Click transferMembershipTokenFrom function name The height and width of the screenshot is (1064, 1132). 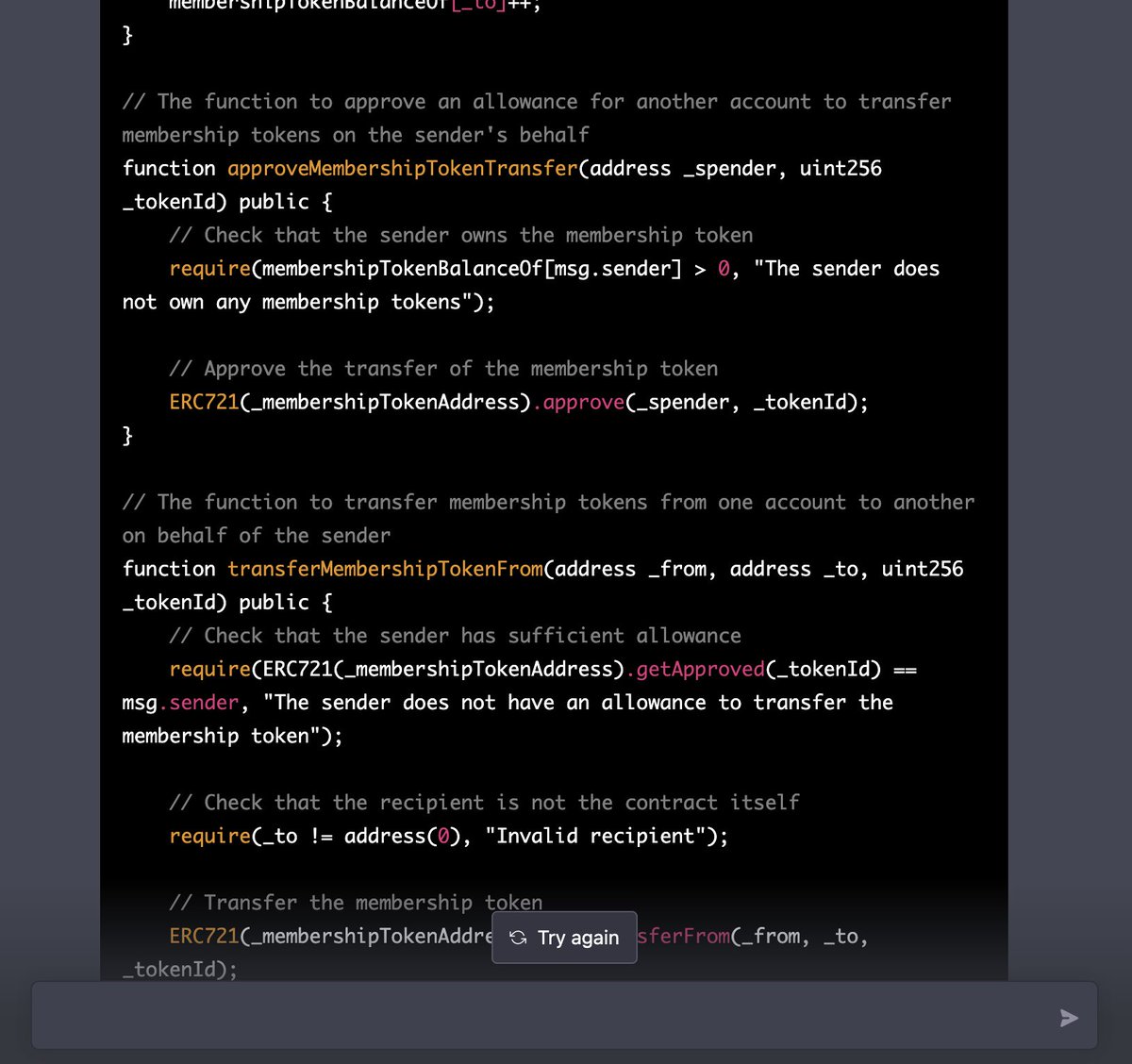point(385,570)
